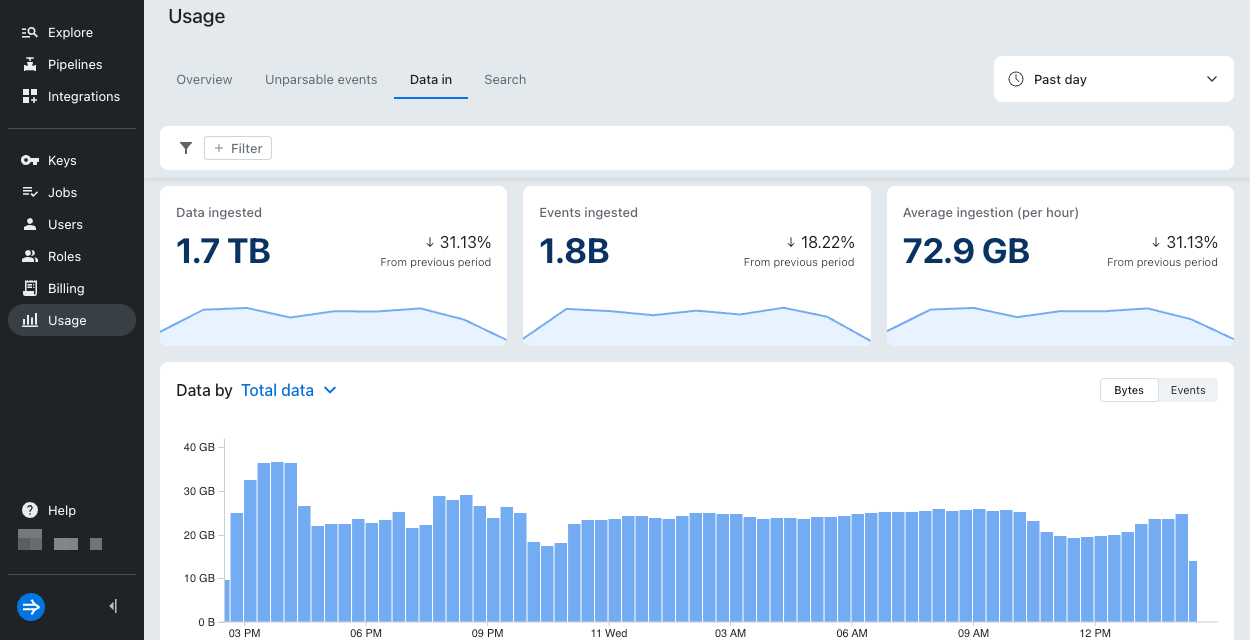Screen dimensions: 1250x640
Task: Switch the chart to Bytes view
Action: coord(1129,390)
